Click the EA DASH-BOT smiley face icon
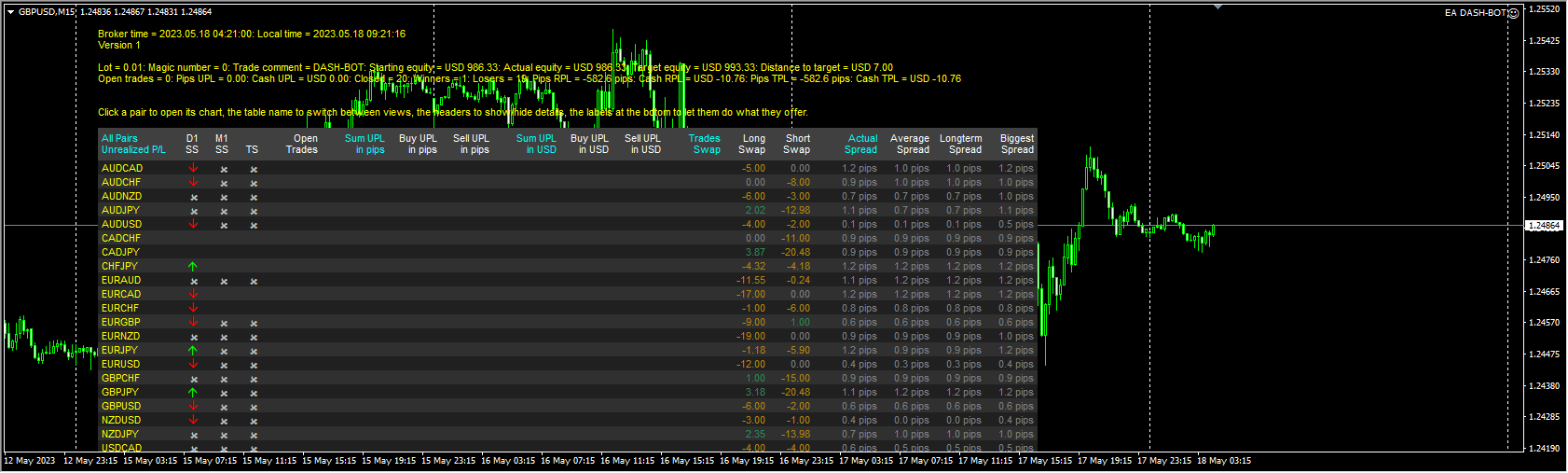The width and height of the screenshot is (1568, 473). (1514, 13)
